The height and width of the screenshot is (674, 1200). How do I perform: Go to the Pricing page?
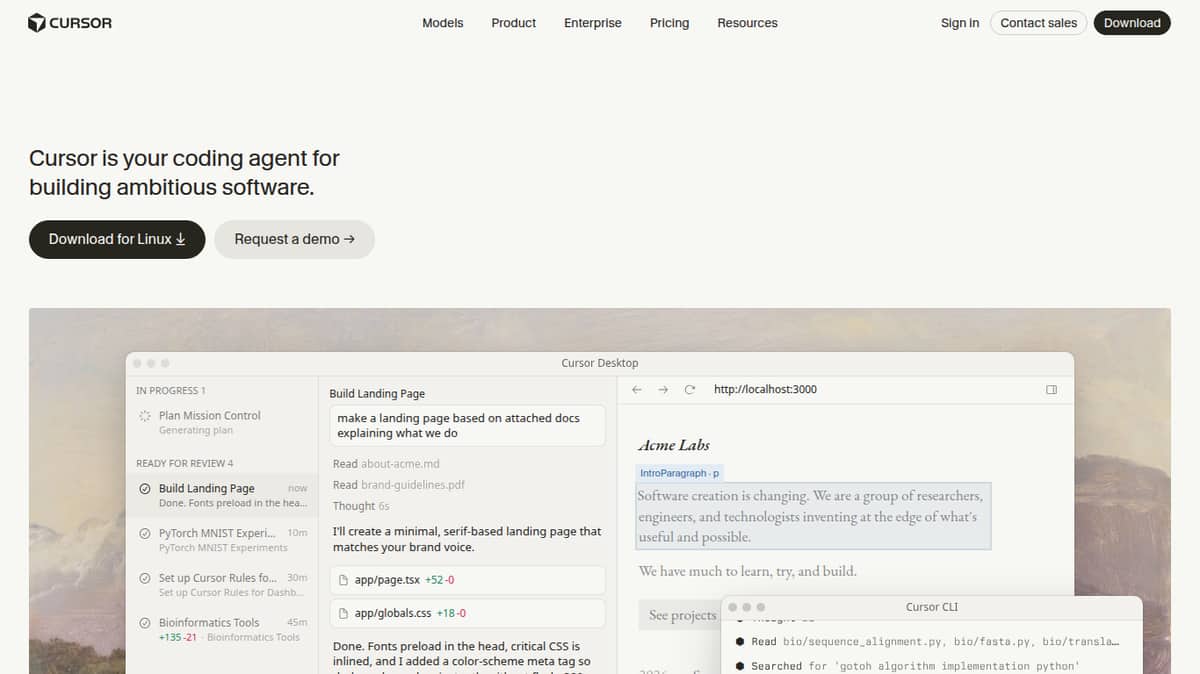[669, 23]
